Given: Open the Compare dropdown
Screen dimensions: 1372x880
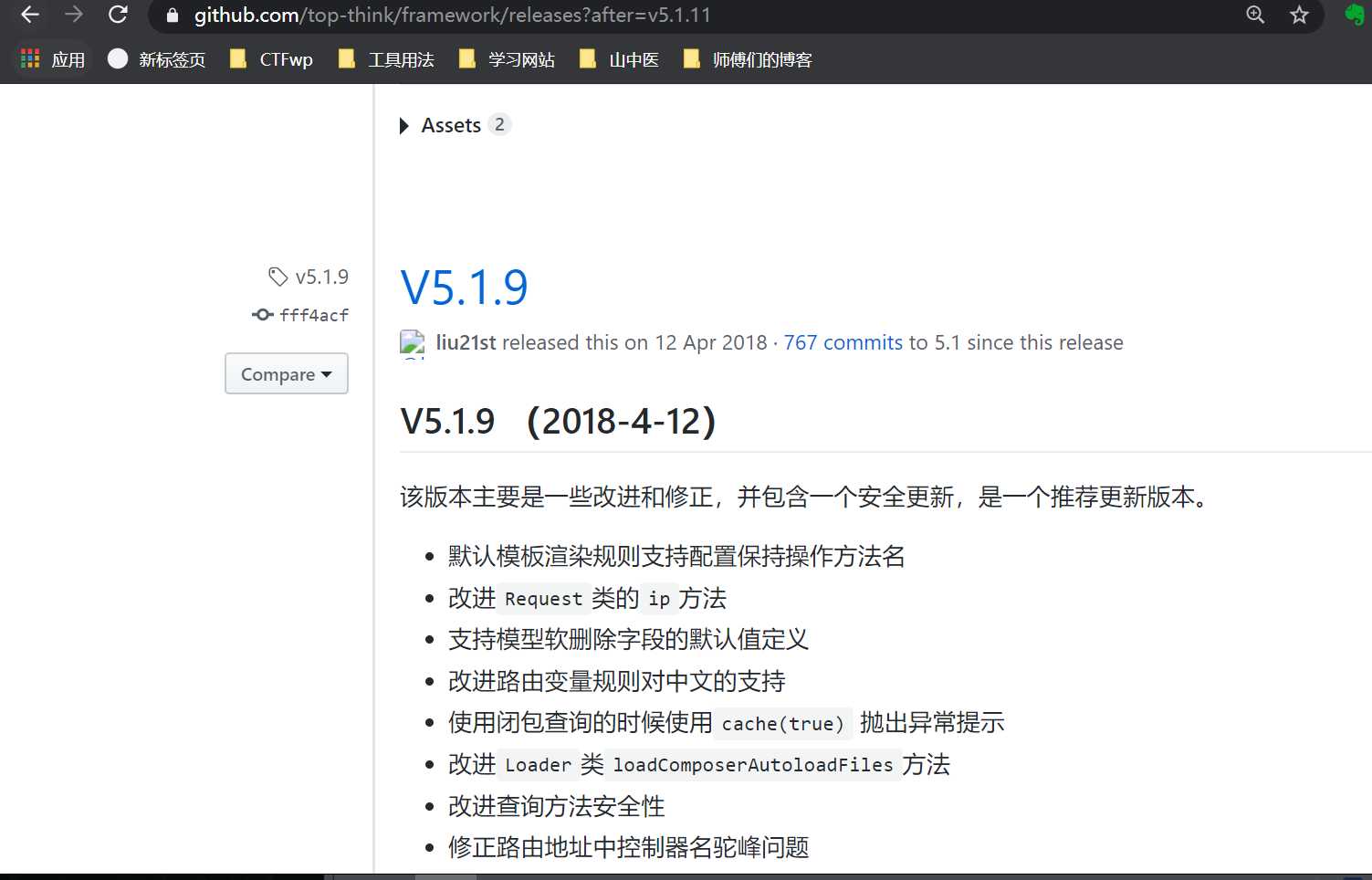Looking at the screenshot, I should pyautogui.click(x=287, y=374).
